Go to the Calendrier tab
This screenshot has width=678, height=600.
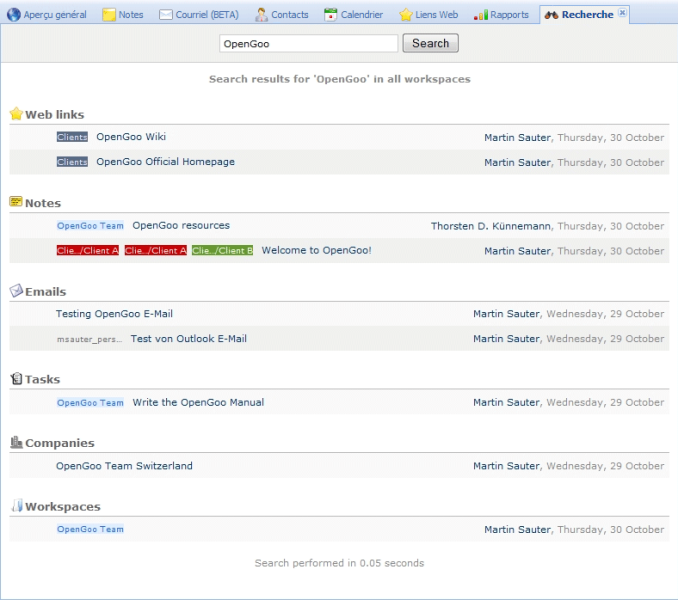354,15
